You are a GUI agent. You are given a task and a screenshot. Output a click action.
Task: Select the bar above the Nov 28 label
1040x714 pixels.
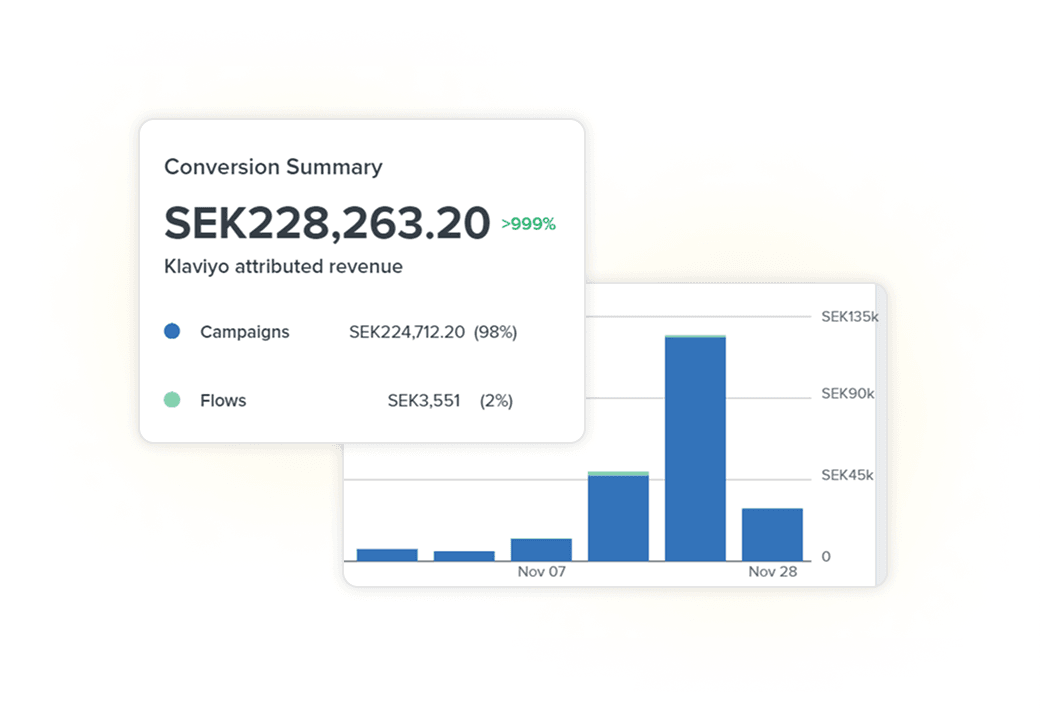tap(772, 535)
